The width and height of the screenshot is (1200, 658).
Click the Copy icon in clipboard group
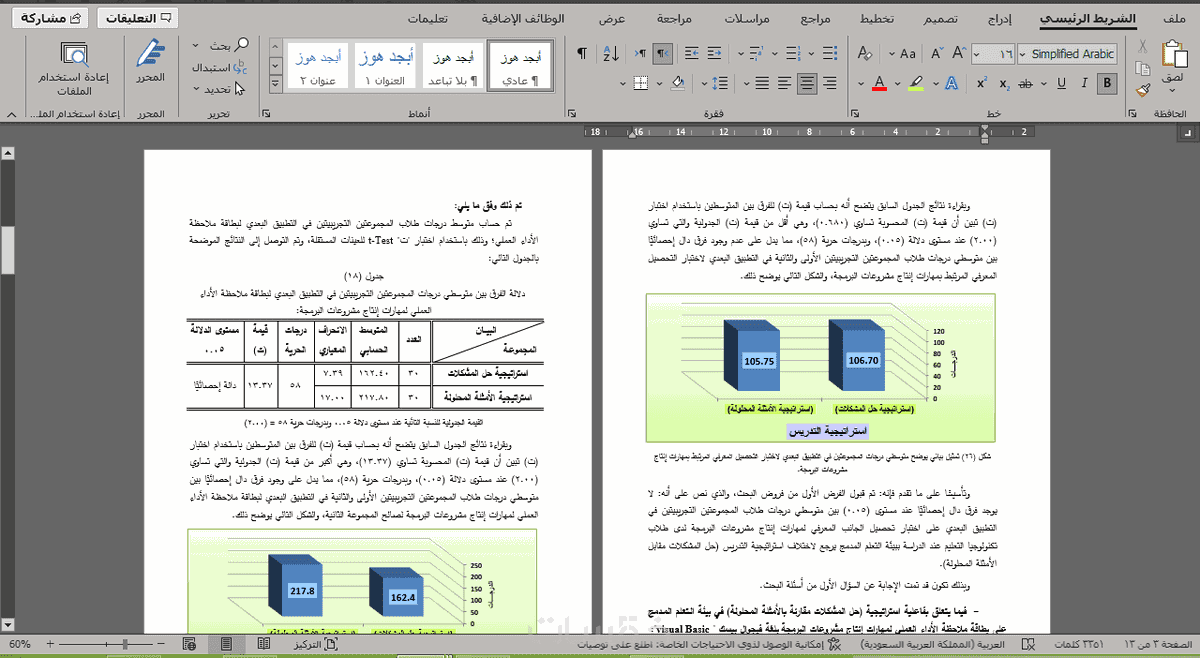pyautogui.click(x=1142, y=68)
